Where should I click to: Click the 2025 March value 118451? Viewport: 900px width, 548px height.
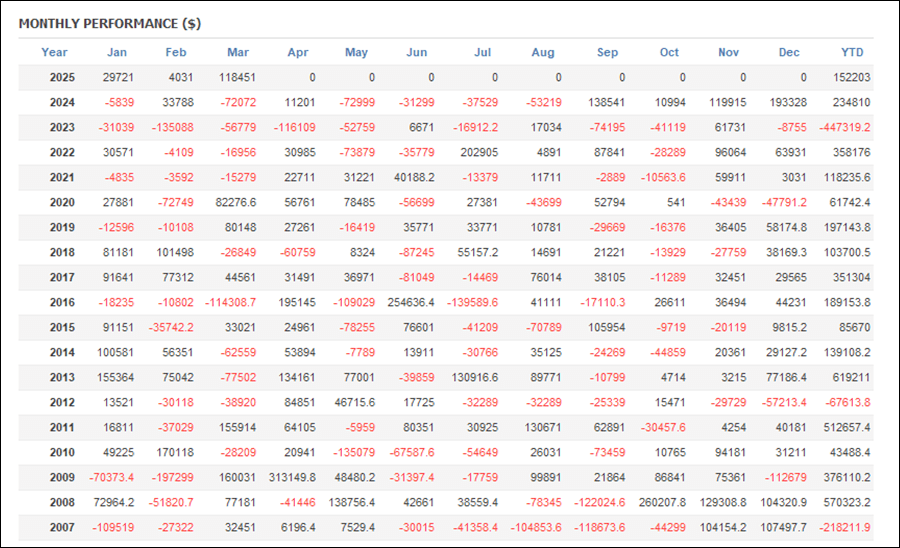(238, 77)
